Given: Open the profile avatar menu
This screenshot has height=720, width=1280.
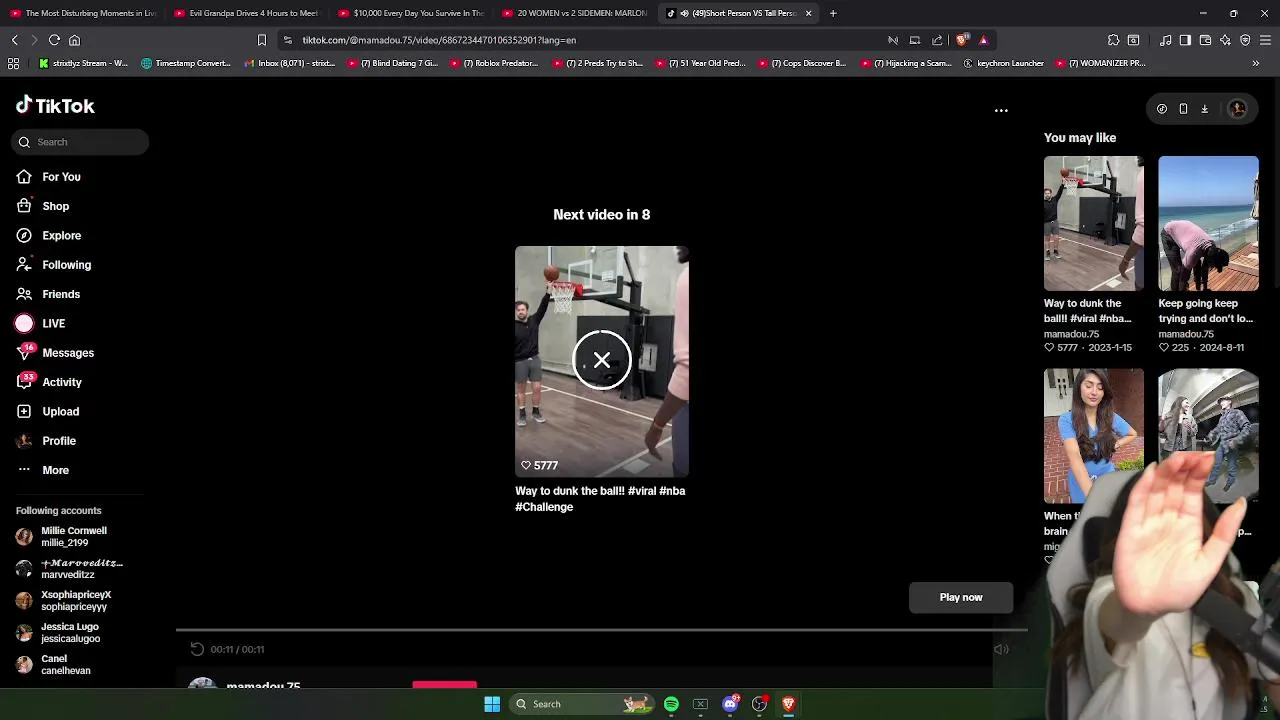Looking at the screenshot, I should pyautogui.click(x=1237, y=109).
